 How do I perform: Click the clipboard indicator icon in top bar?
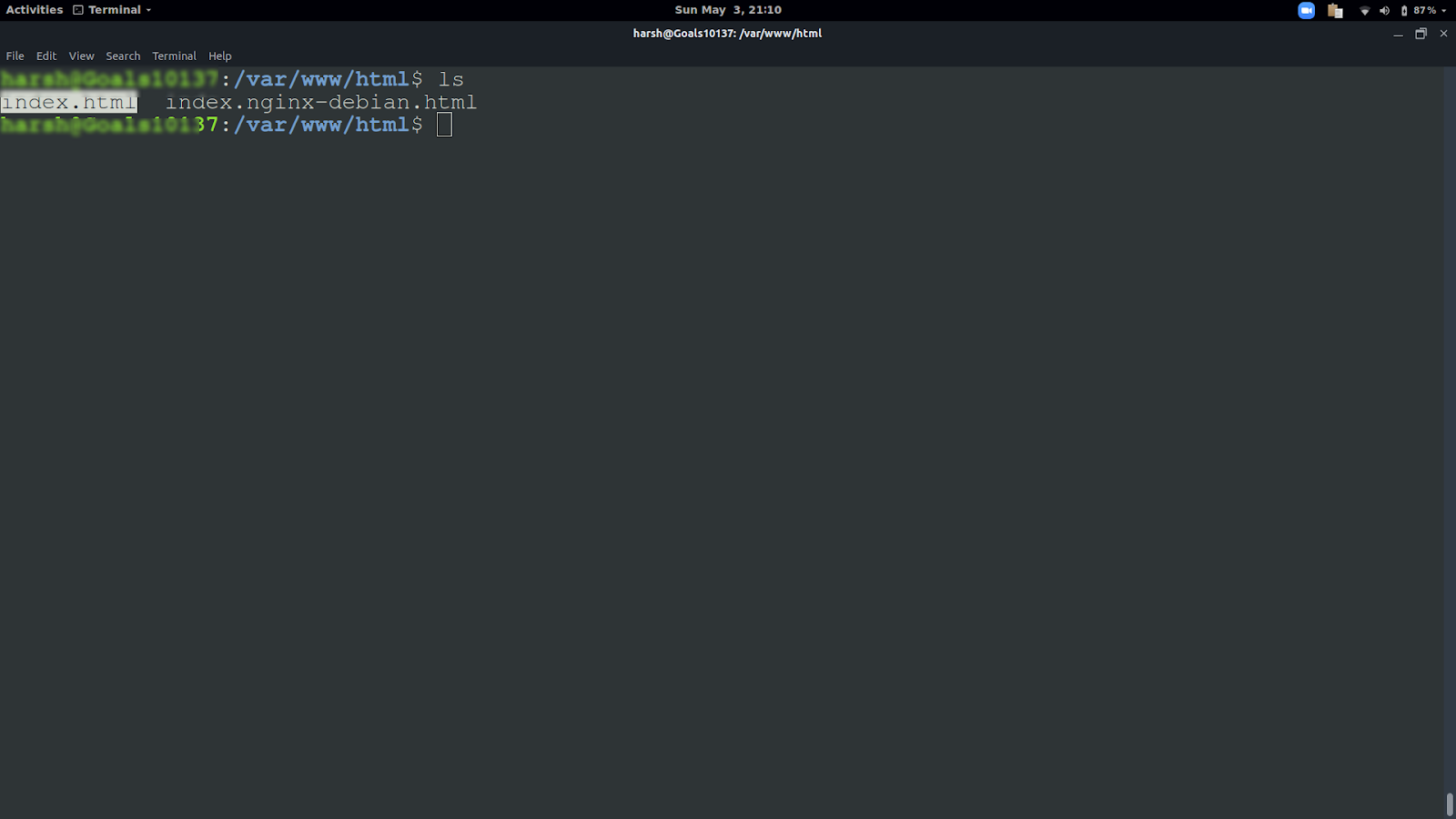click(x=1335, y=10)
